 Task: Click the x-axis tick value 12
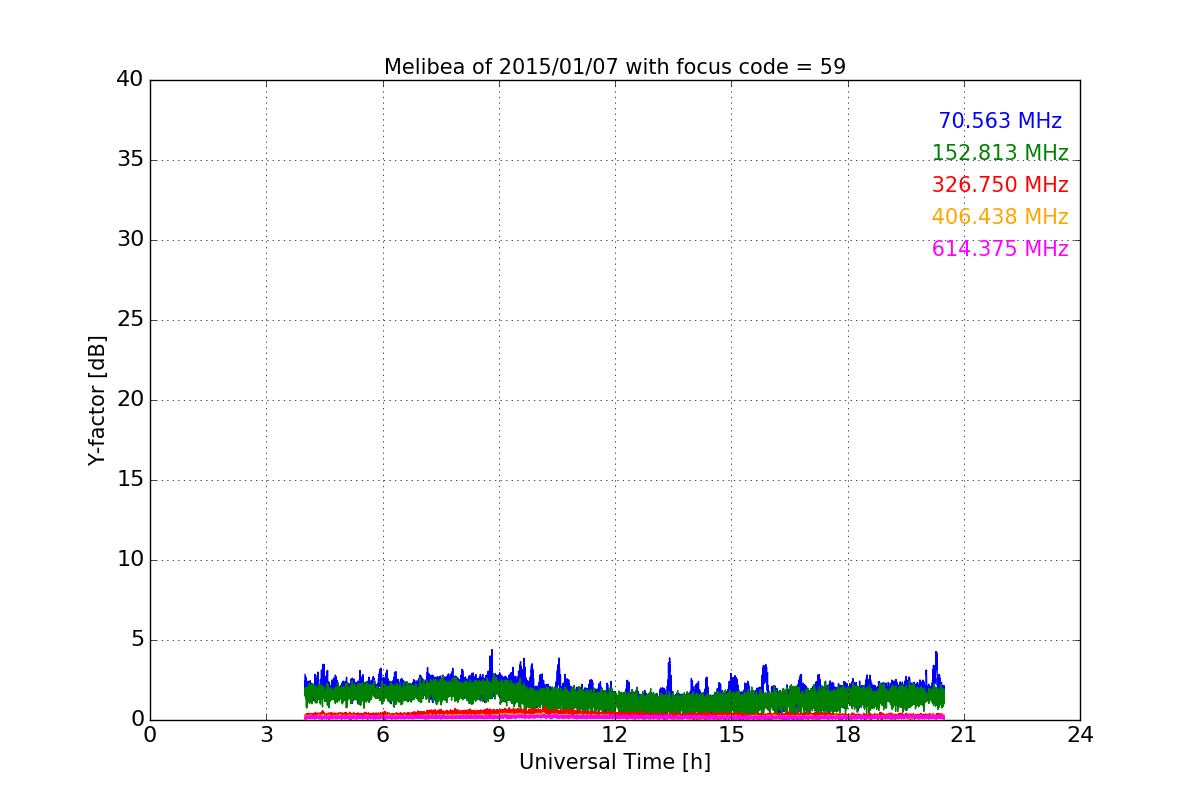tap(615, 735)
